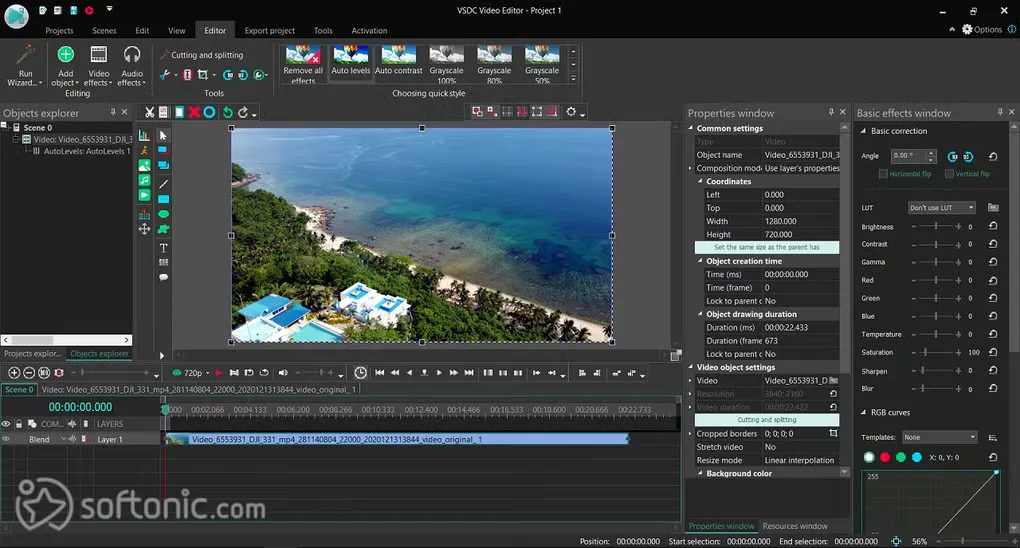
Task: Open the Run Wizard tool
Action: tap(25, 65)
